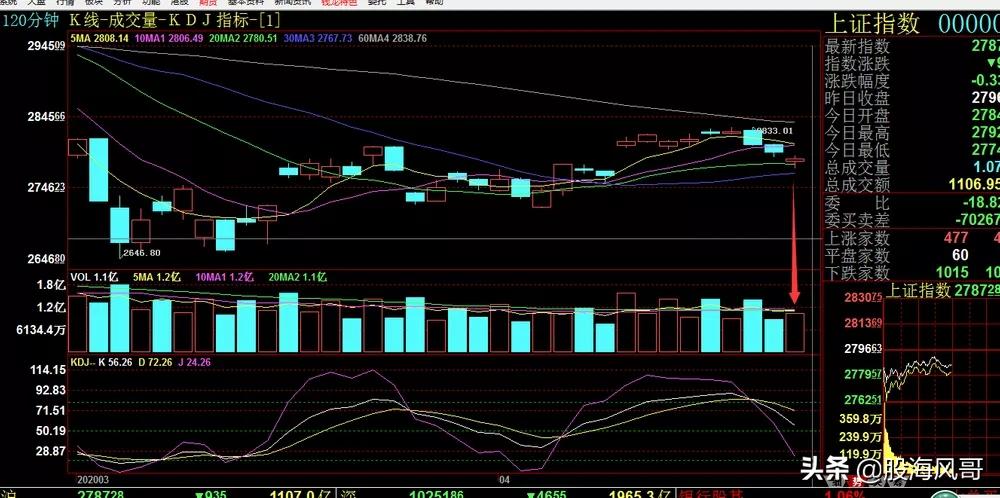1000x498 pixels.
Task: Click the K 56.26 indicator value
Action: (x=115, y=362)
